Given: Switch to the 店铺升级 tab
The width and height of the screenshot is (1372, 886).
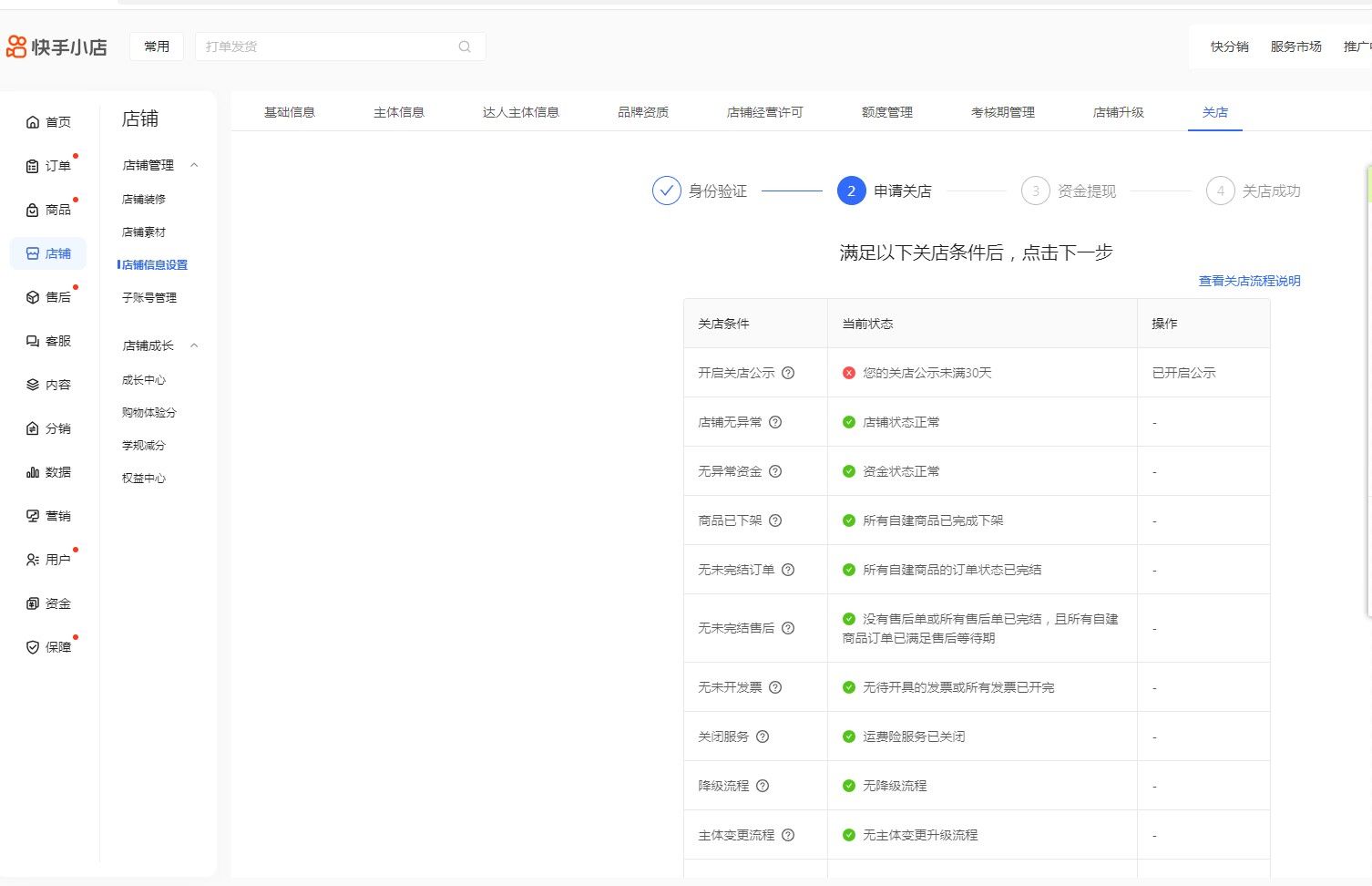Looking at the screenshot, I should click(x=1118, y=112).
